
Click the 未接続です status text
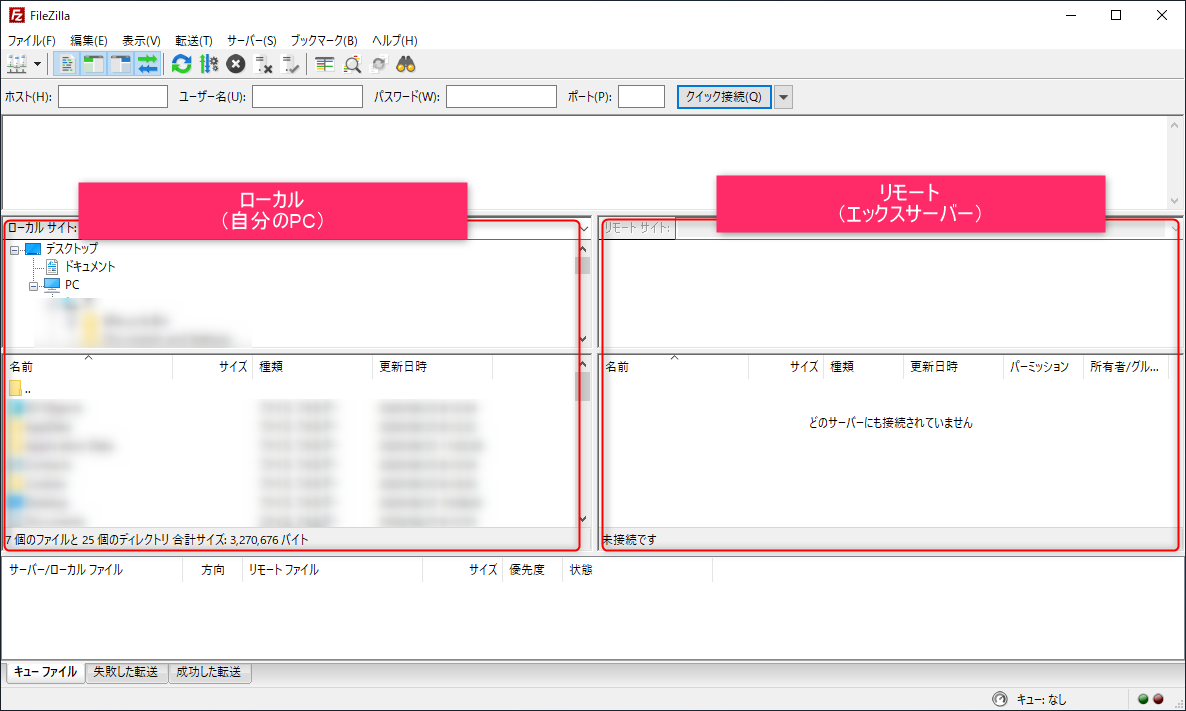click(629, 540)
